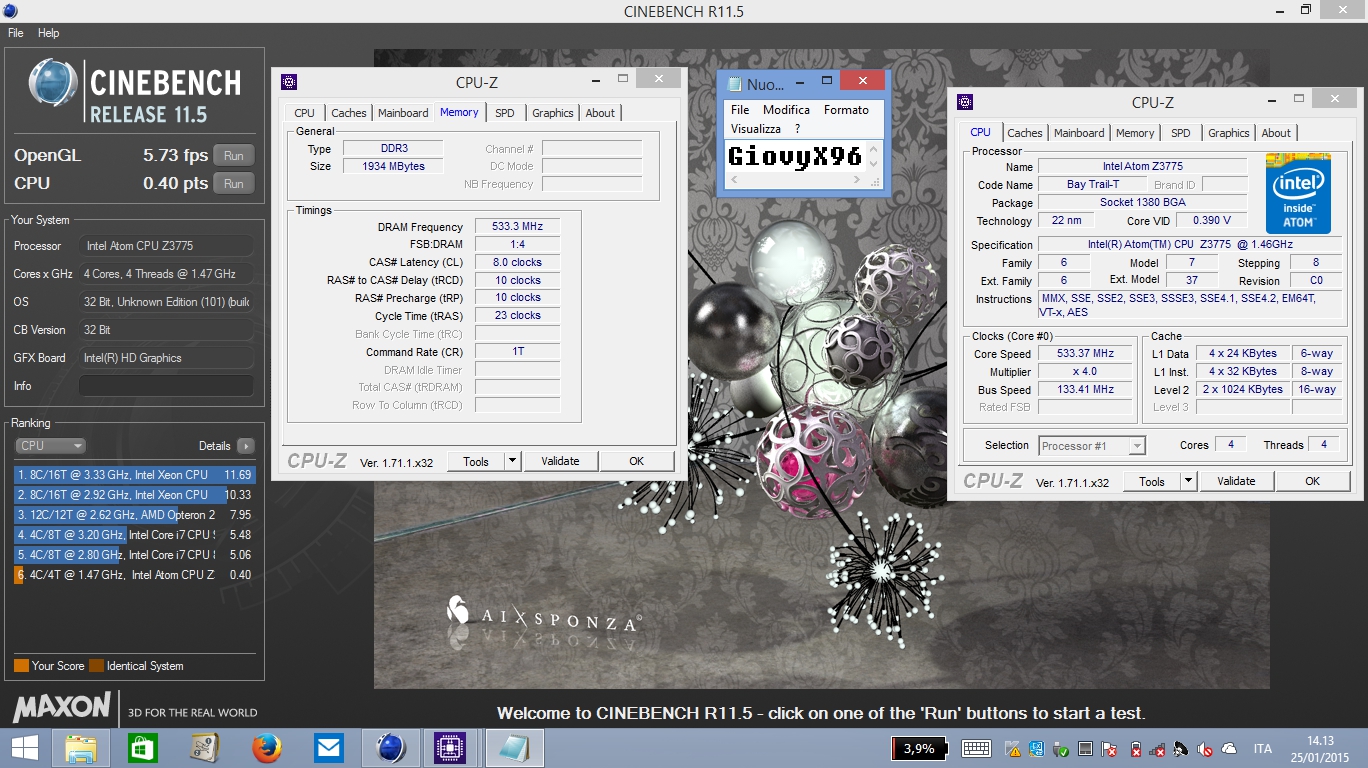Run the OpenGL benchmark test
1368x768 pixels.
234,156
